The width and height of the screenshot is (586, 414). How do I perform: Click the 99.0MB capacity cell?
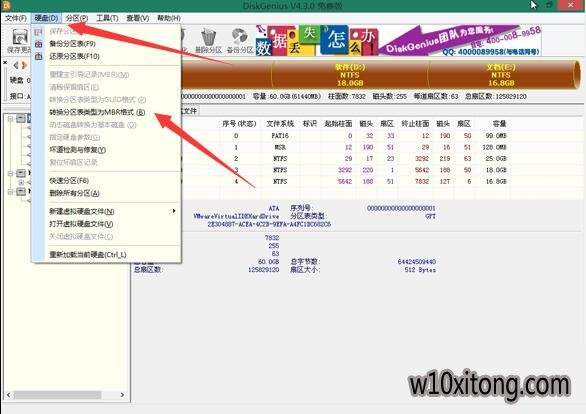[x=496, y=136]
